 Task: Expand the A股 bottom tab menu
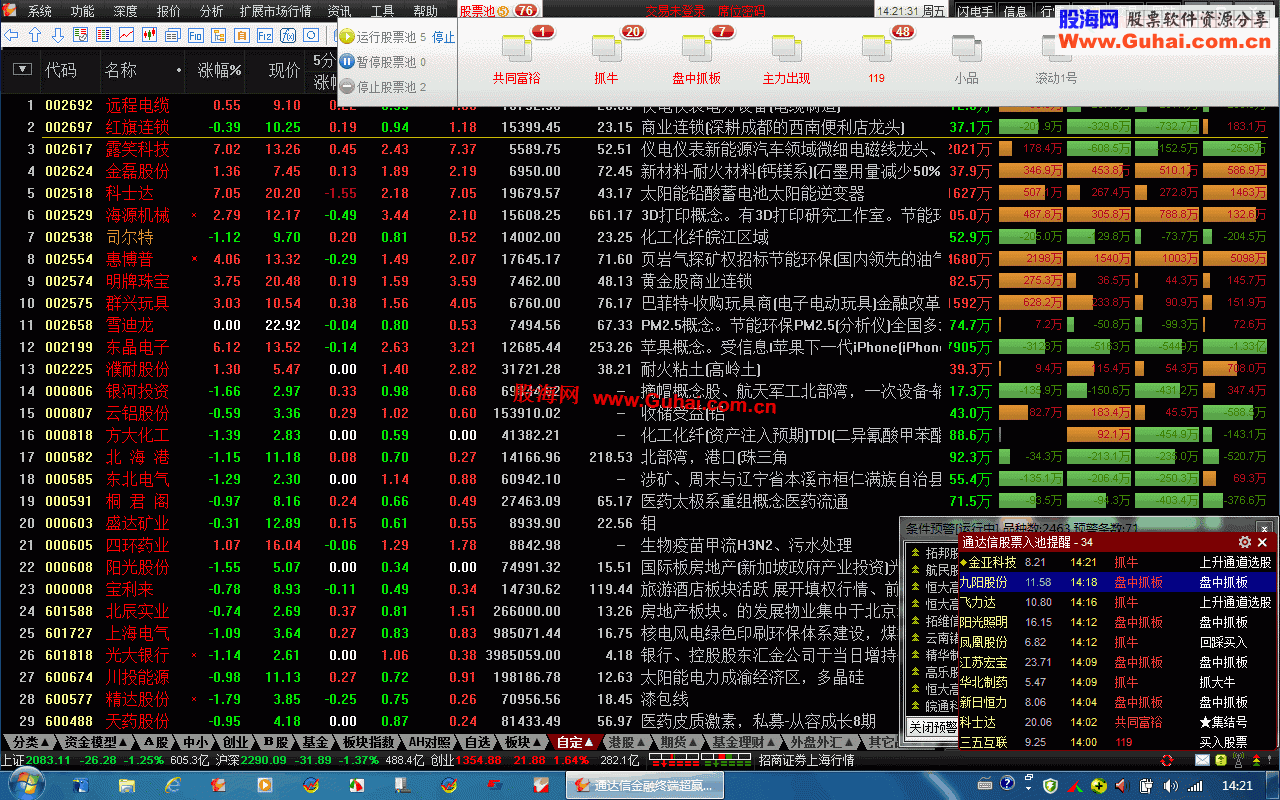(157, 743)
